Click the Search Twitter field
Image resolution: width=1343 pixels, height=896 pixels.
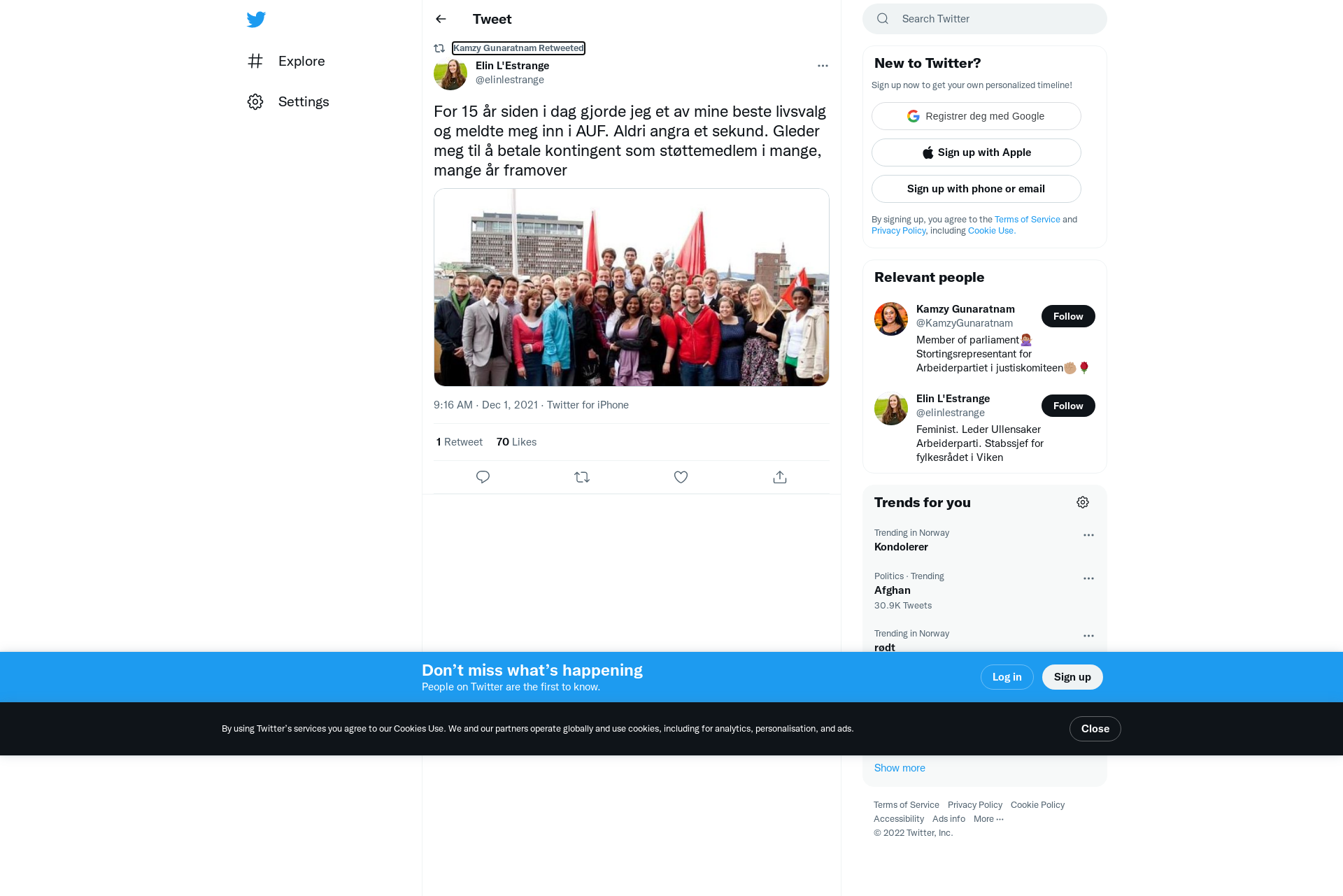click(x=985, y=19)
